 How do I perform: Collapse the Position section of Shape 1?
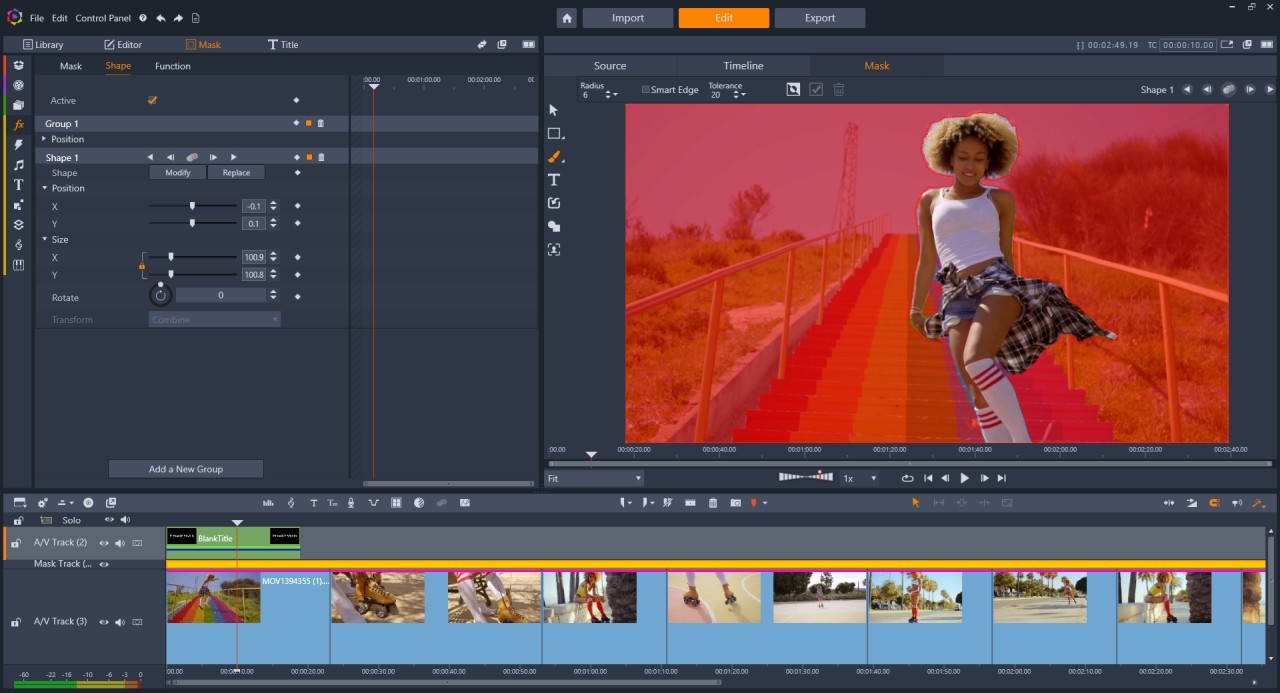pos(45,188)
